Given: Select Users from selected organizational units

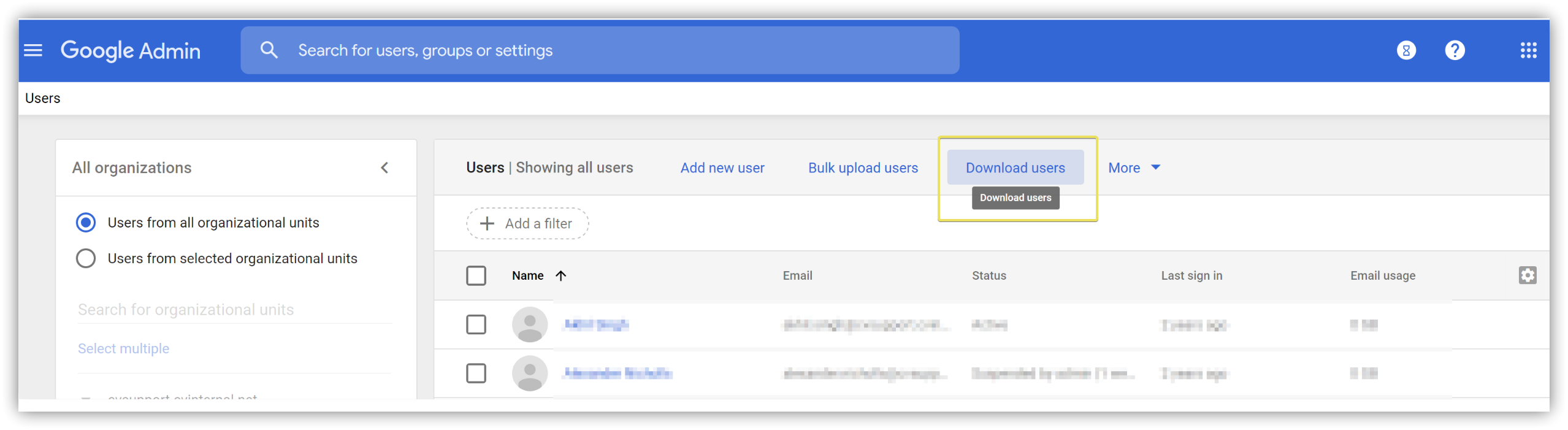Looking at the screenshot, I should (86, 258).
